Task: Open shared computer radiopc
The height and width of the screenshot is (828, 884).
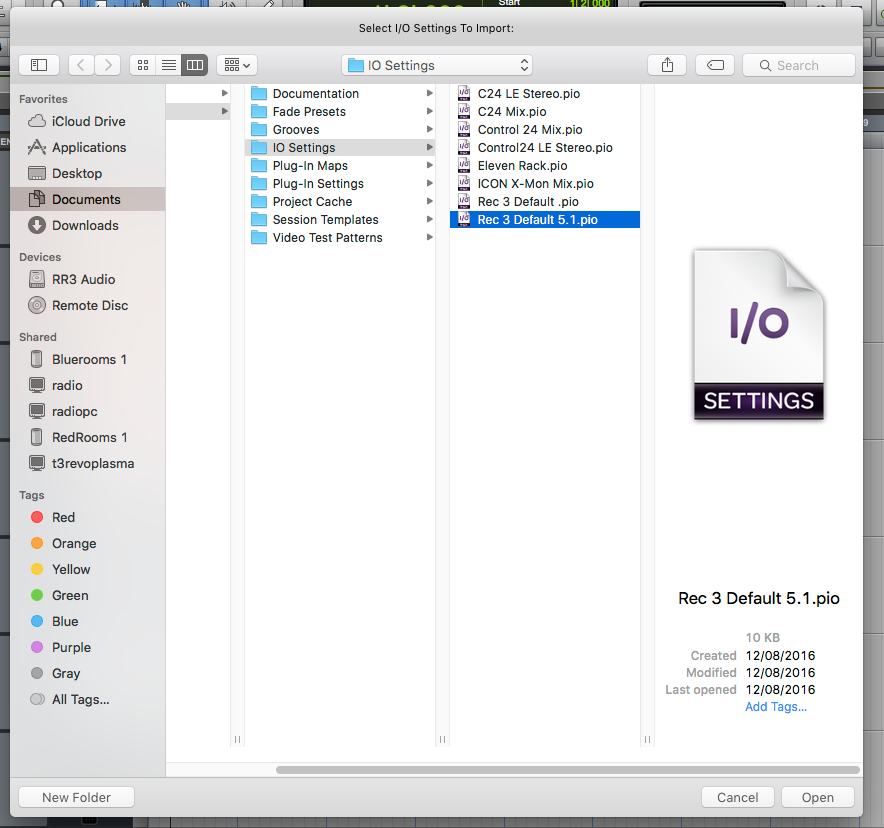Action: pos(87,411)
